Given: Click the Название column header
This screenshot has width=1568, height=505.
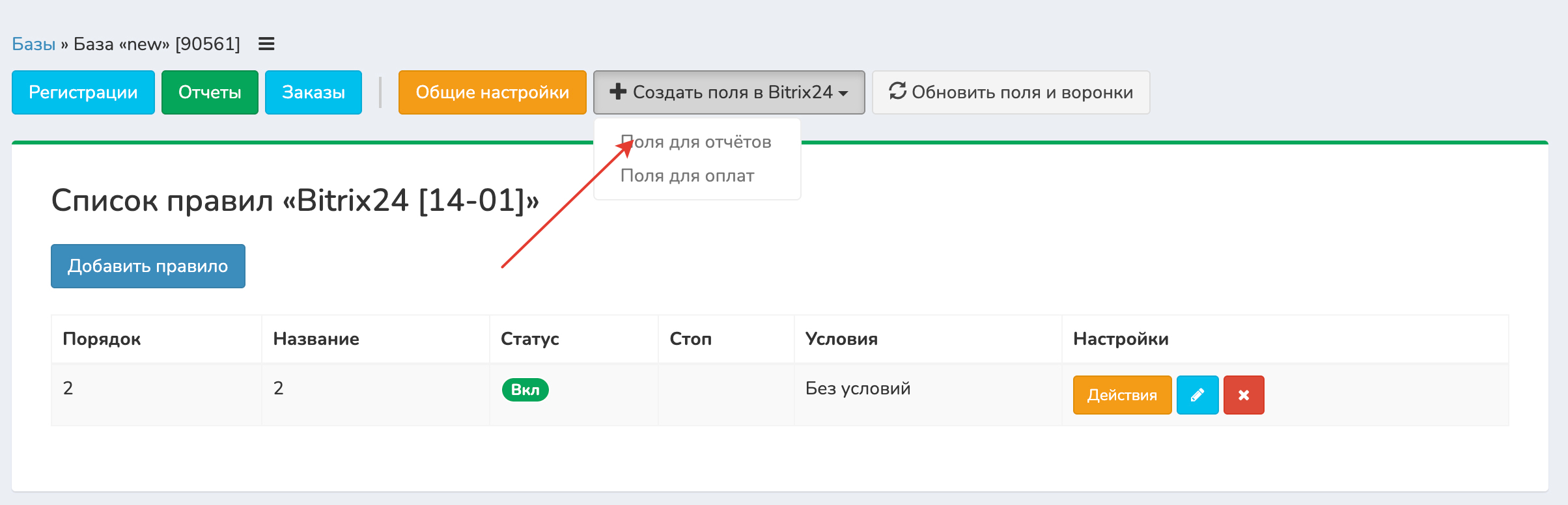Looking at the screenshot, I should click(x=316, y=339).
